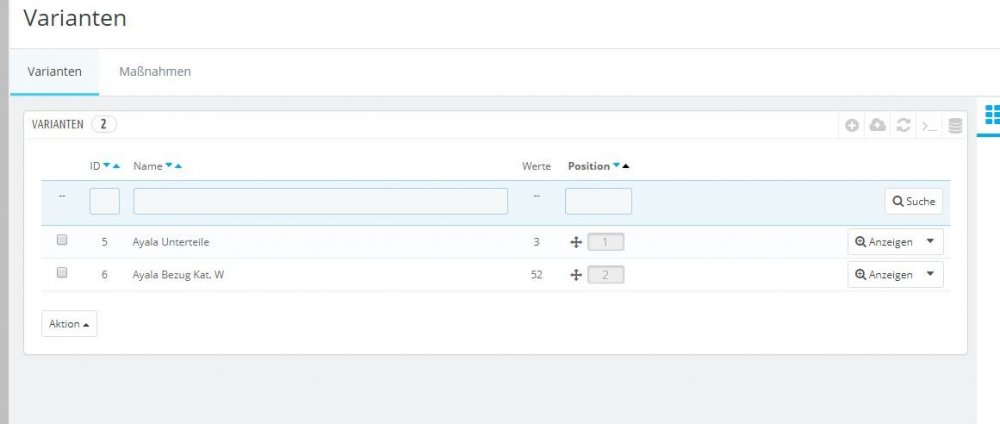
Task: Click the Werte value 52
Action: tap(536, 275)
